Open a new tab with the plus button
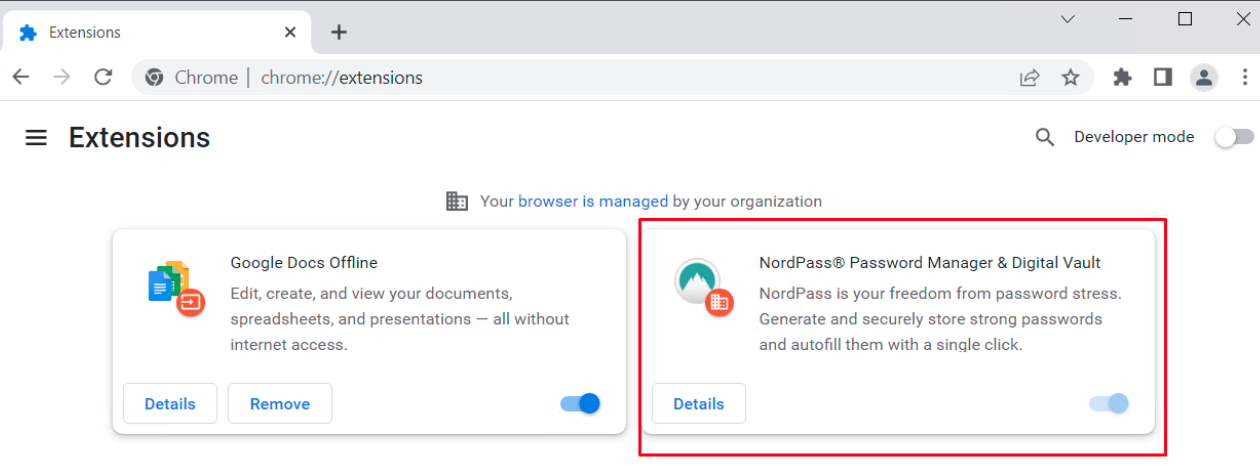 click(x=339, y=32)
